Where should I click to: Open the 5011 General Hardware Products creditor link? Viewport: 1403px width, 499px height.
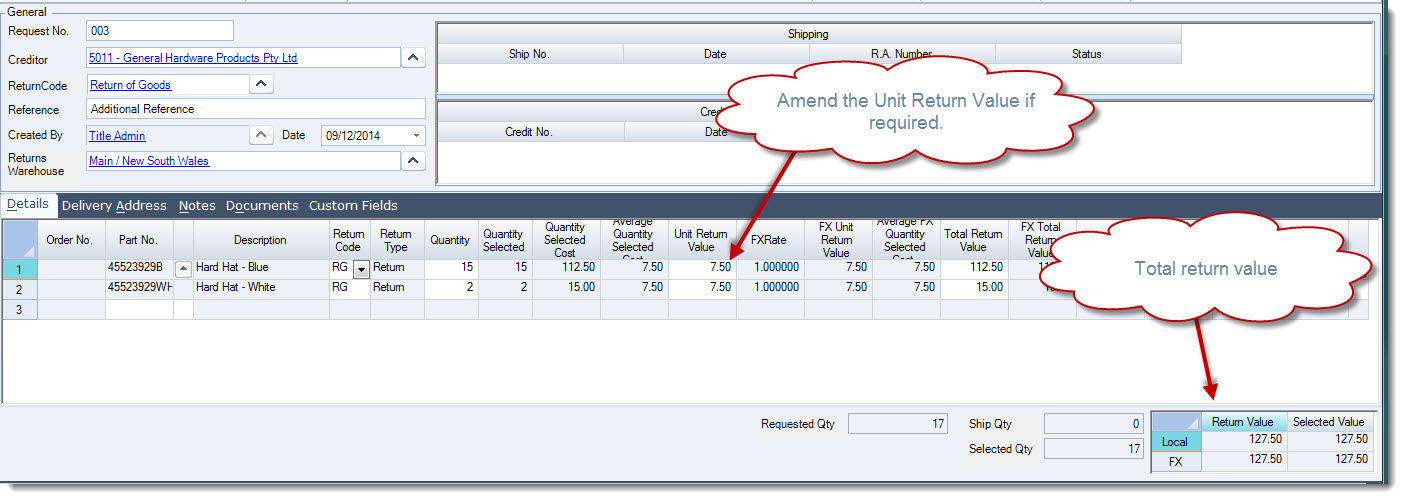193,58
